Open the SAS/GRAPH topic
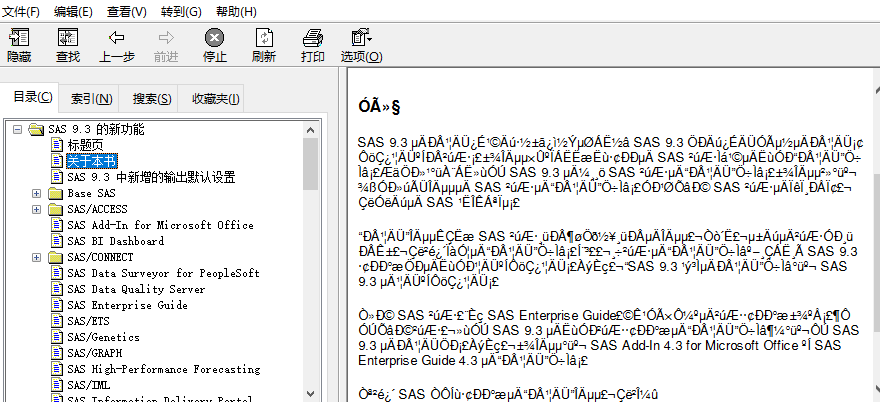The height and width of the screenshot is (402, 880). 94,353
